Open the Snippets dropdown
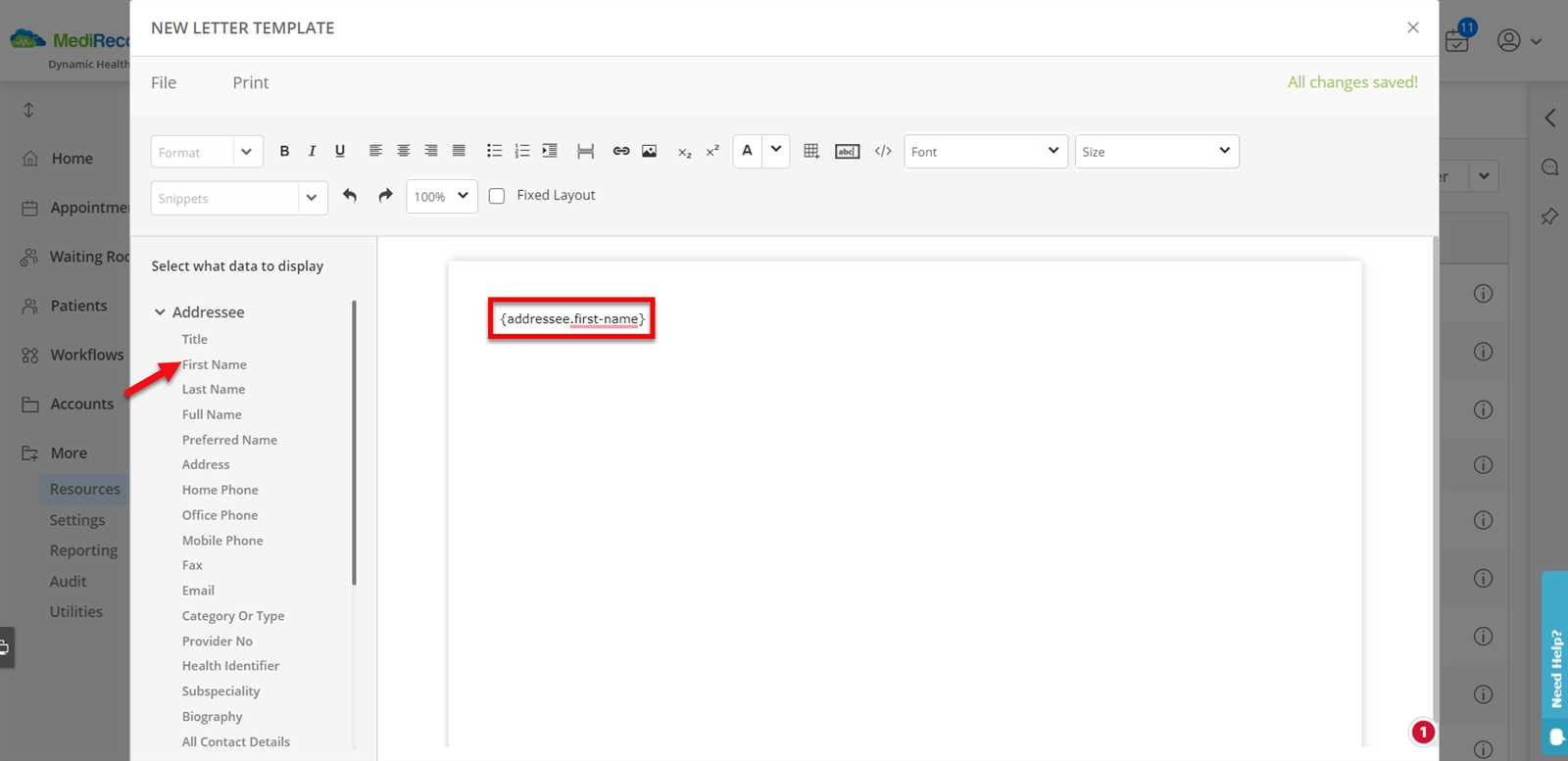This screenshot has height=761, width=1568. coord(239,198)
